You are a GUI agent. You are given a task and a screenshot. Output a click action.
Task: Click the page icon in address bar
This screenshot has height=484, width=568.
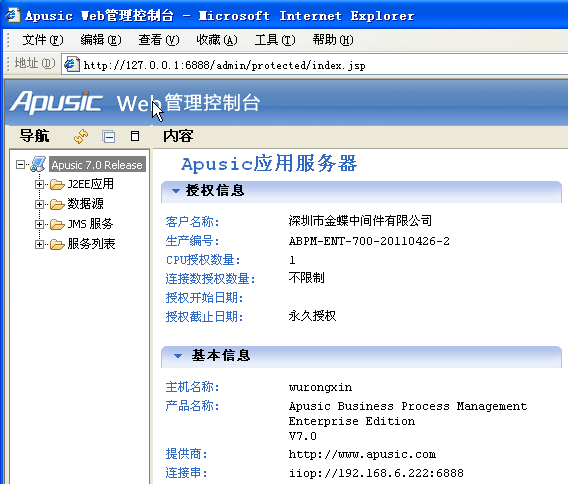tap(72, 64)
